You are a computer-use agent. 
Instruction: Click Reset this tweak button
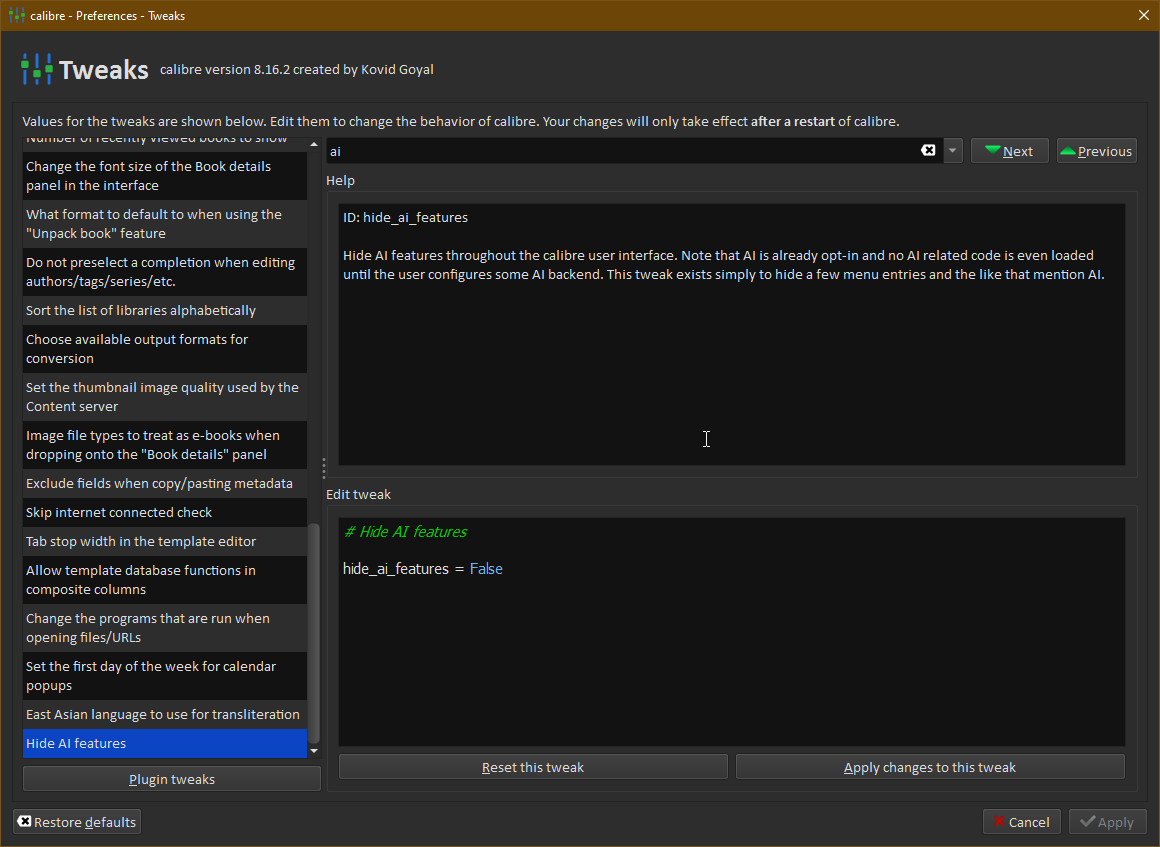pyautogui.click(x=533, y=767)
